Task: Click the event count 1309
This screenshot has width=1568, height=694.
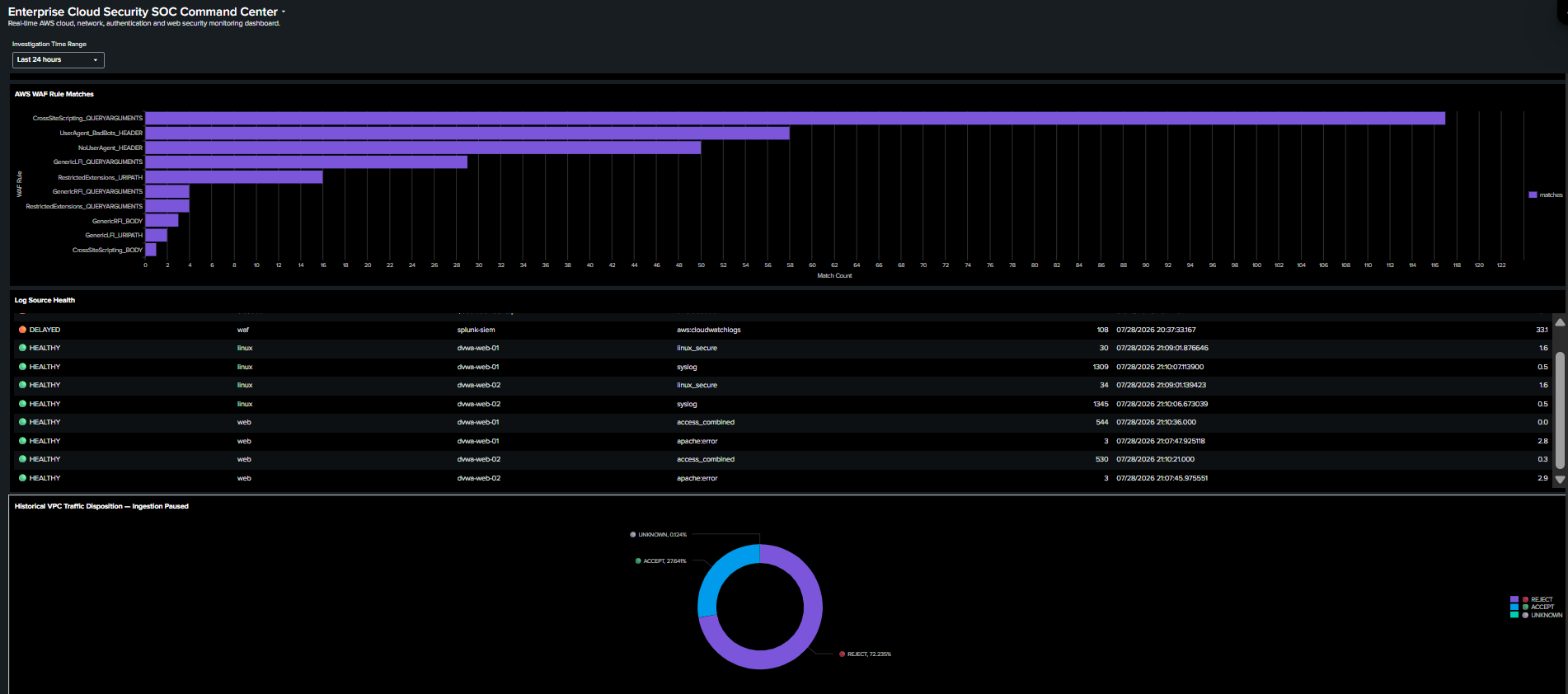Action: (1101, 367)
